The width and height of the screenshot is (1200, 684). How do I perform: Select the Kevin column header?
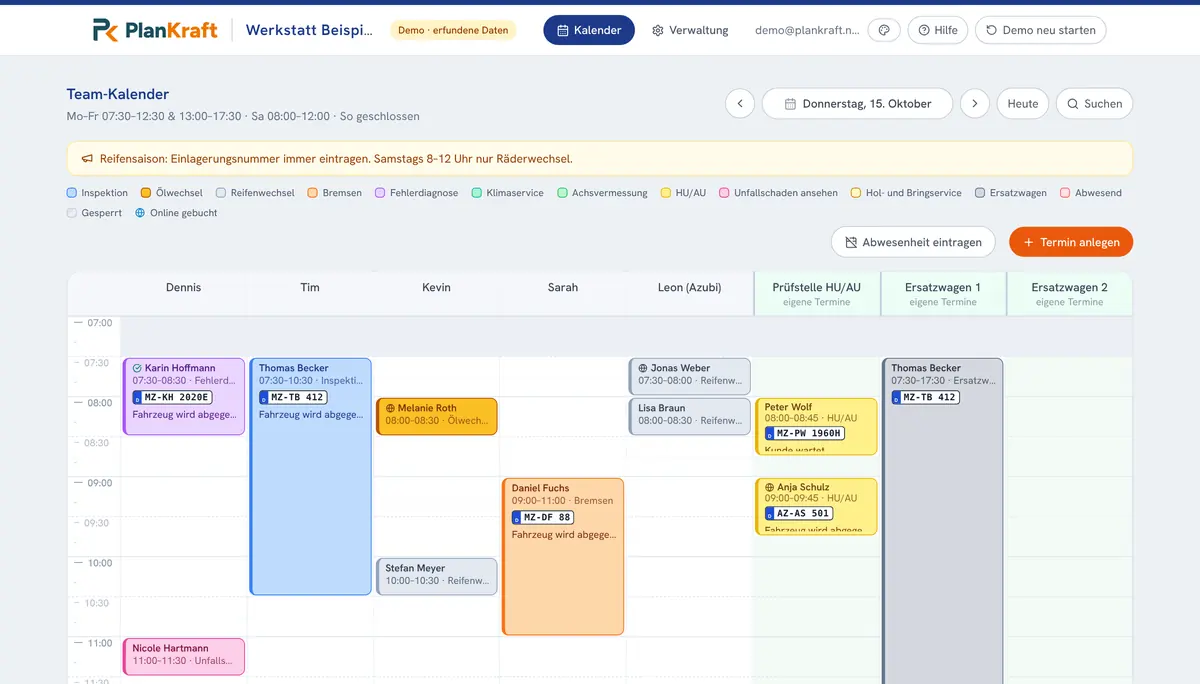(x=437, y=288)
